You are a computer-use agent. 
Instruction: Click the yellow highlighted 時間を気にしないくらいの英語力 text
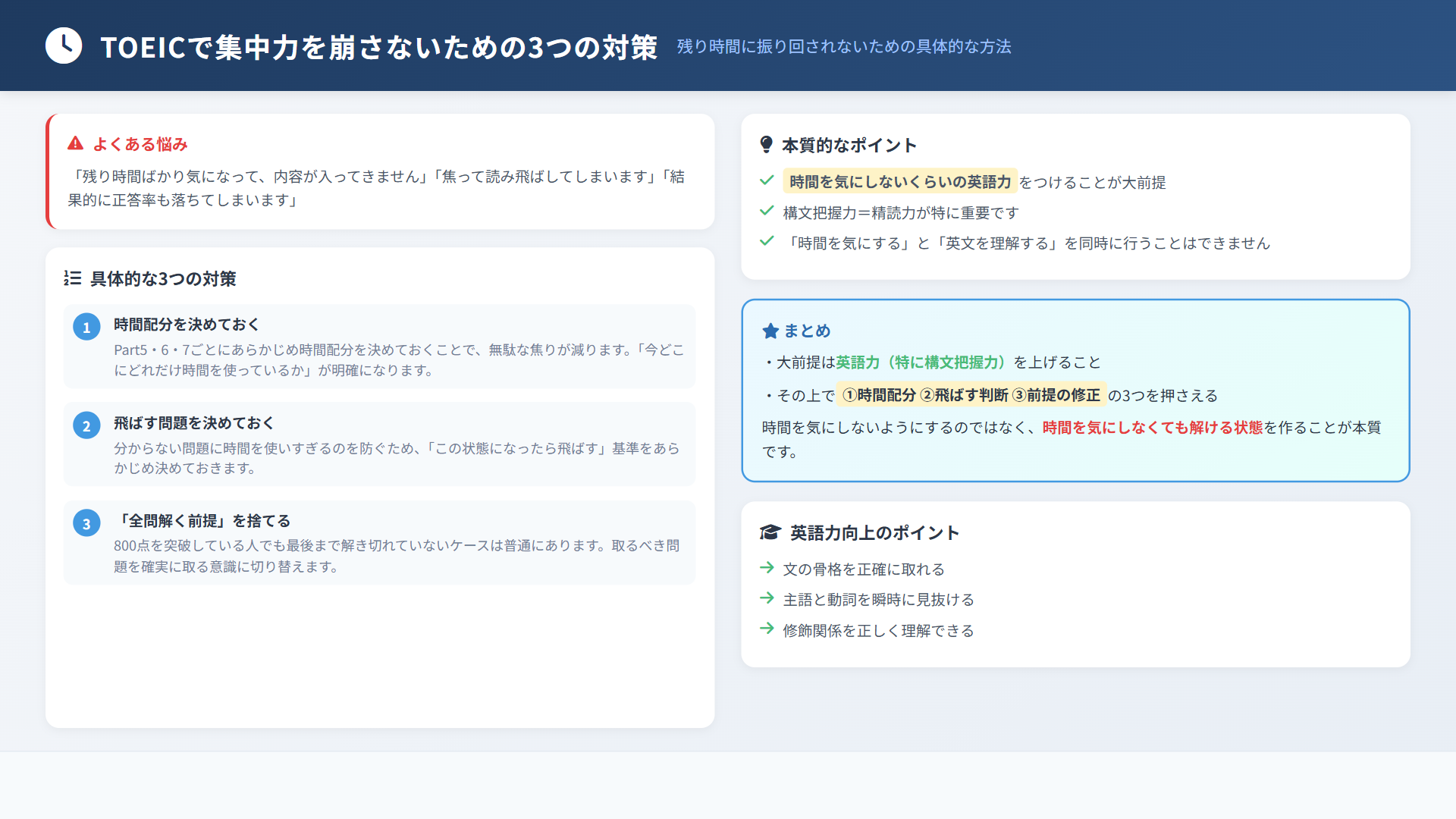point(899,182)
